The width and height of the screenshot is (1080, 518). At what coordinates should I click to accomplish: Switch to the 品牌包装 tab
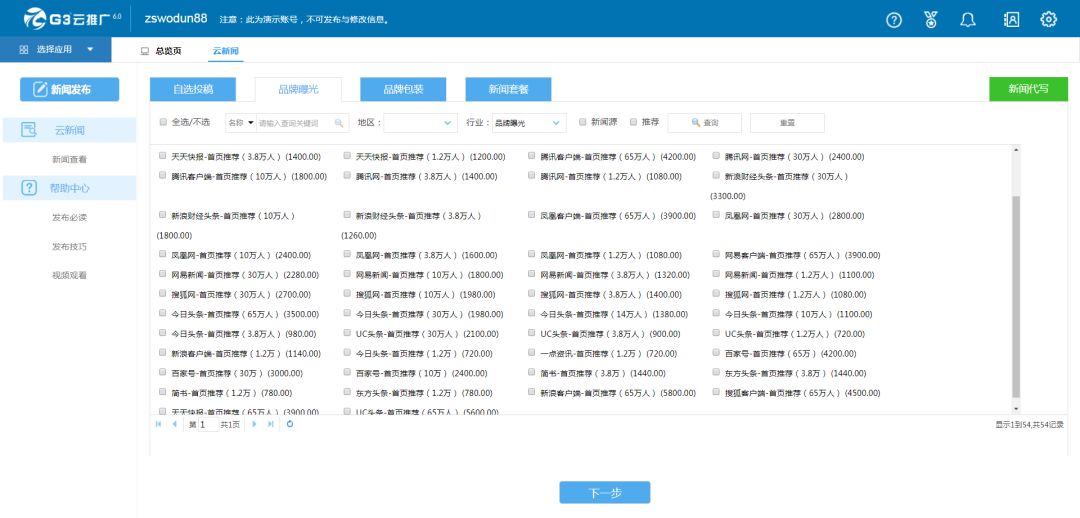(x=403, y=89)
